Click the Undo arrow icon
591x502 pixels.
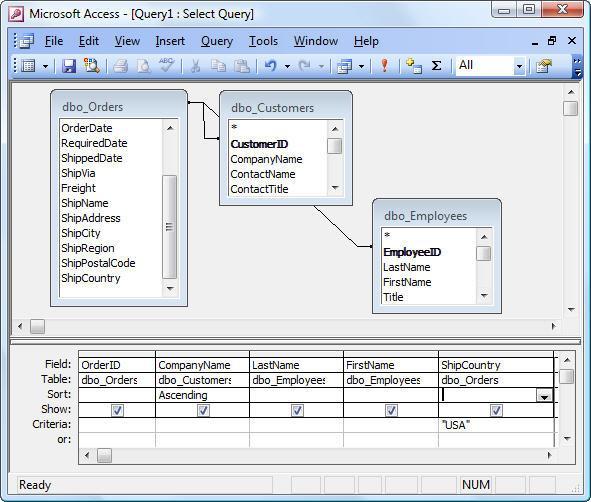[x=270, y=66]
